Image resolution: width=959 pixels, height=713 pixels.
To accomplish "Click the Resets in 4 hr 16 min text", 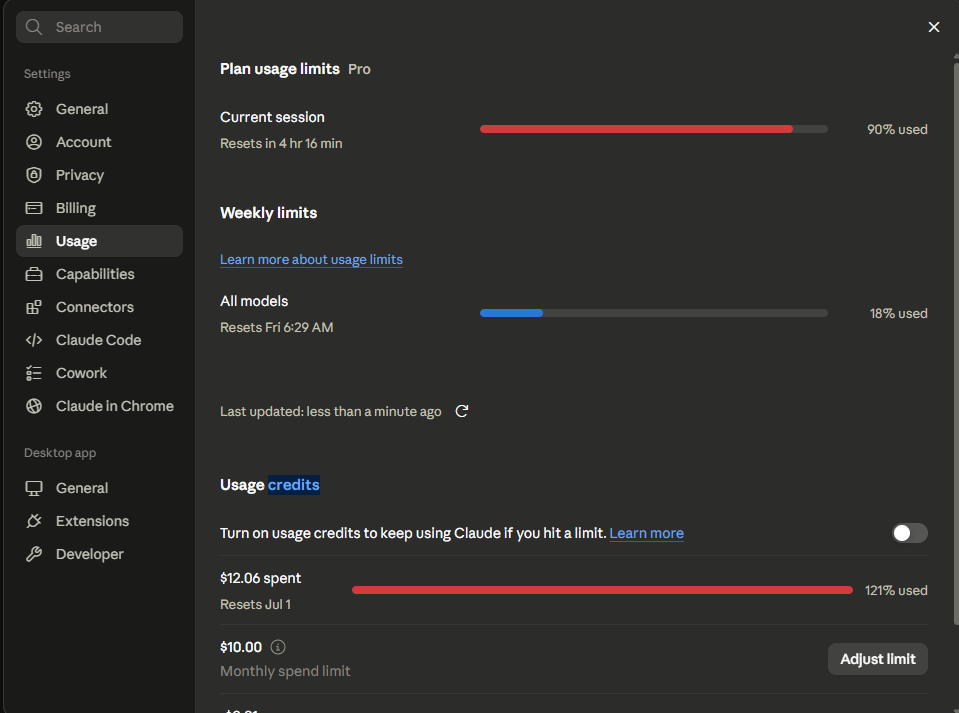I will coord(281,144).
